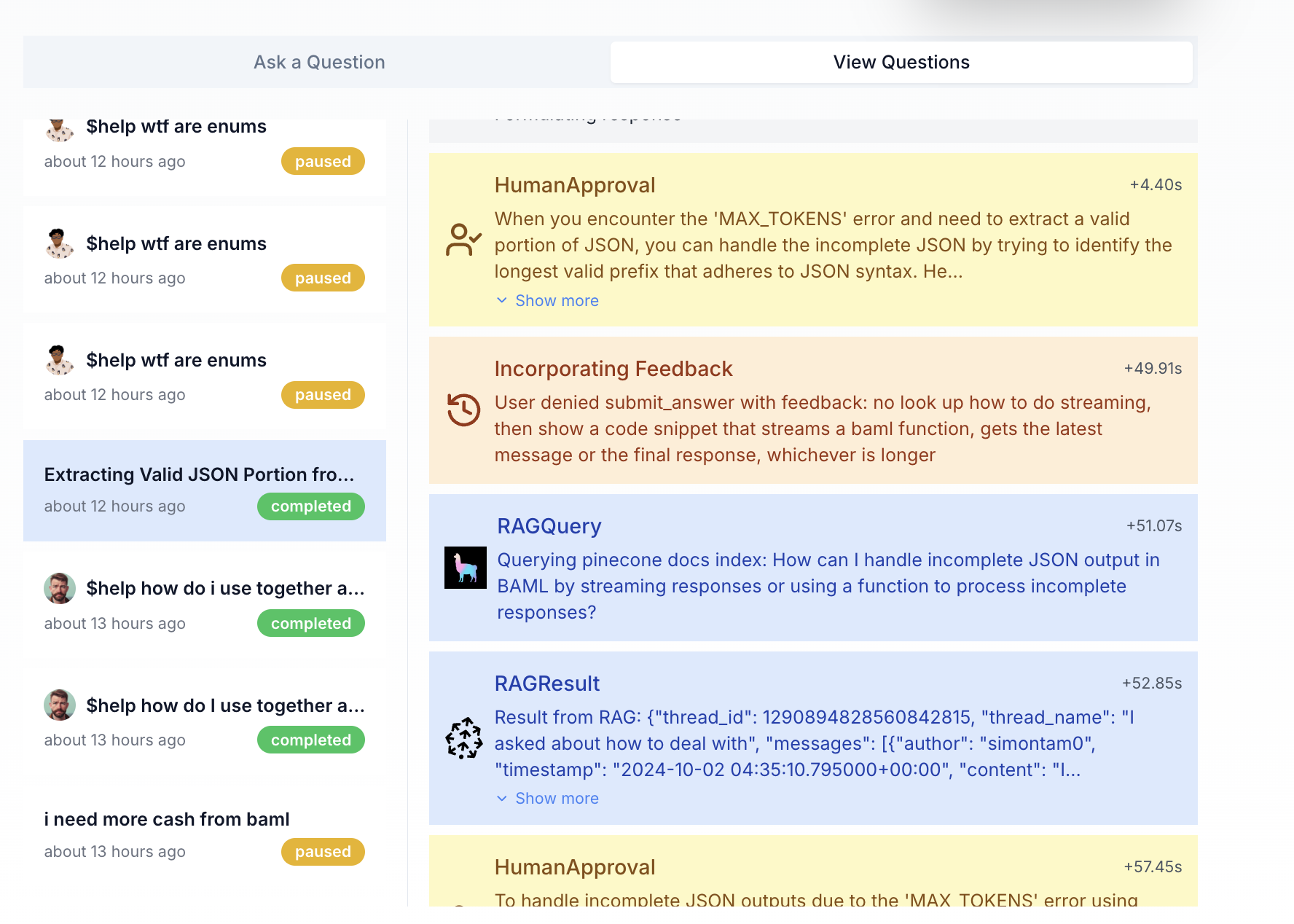
Task: Click the RAGQuery llama icon
Action: tap(466, 568)
